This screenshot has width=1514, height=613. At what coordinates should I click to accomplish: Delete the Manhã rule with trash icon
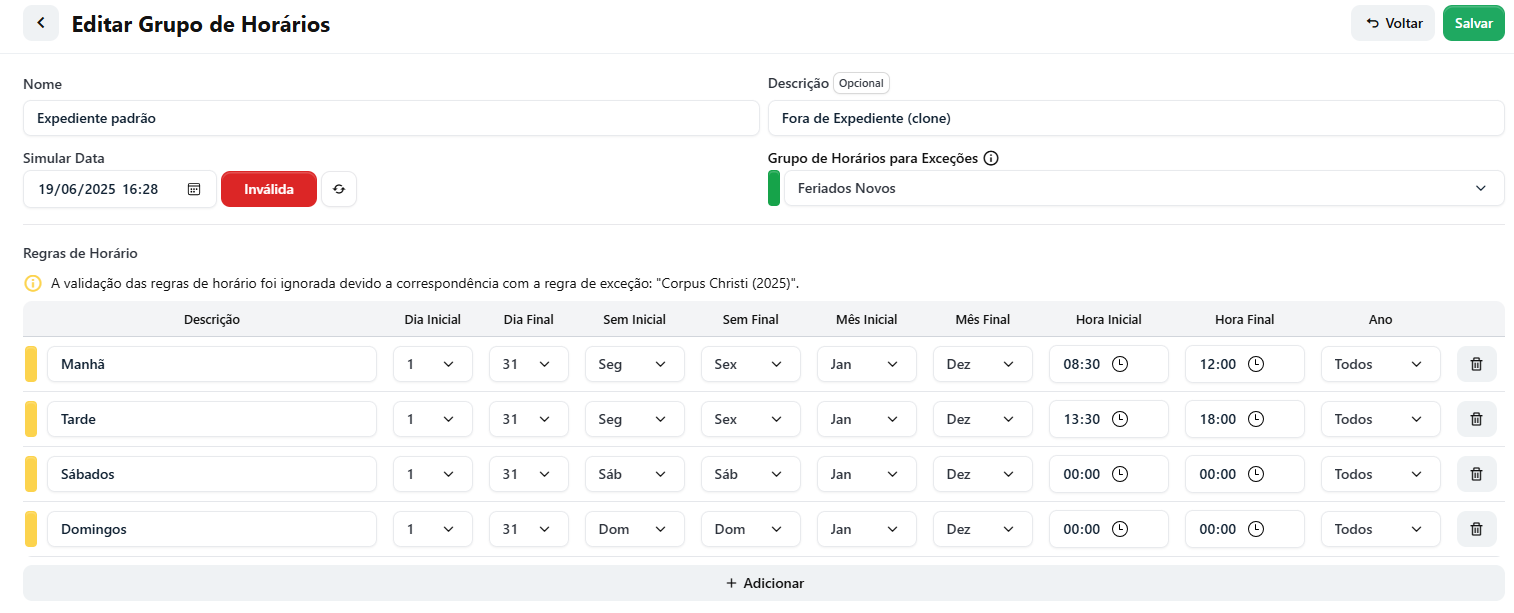point(1476,364)
